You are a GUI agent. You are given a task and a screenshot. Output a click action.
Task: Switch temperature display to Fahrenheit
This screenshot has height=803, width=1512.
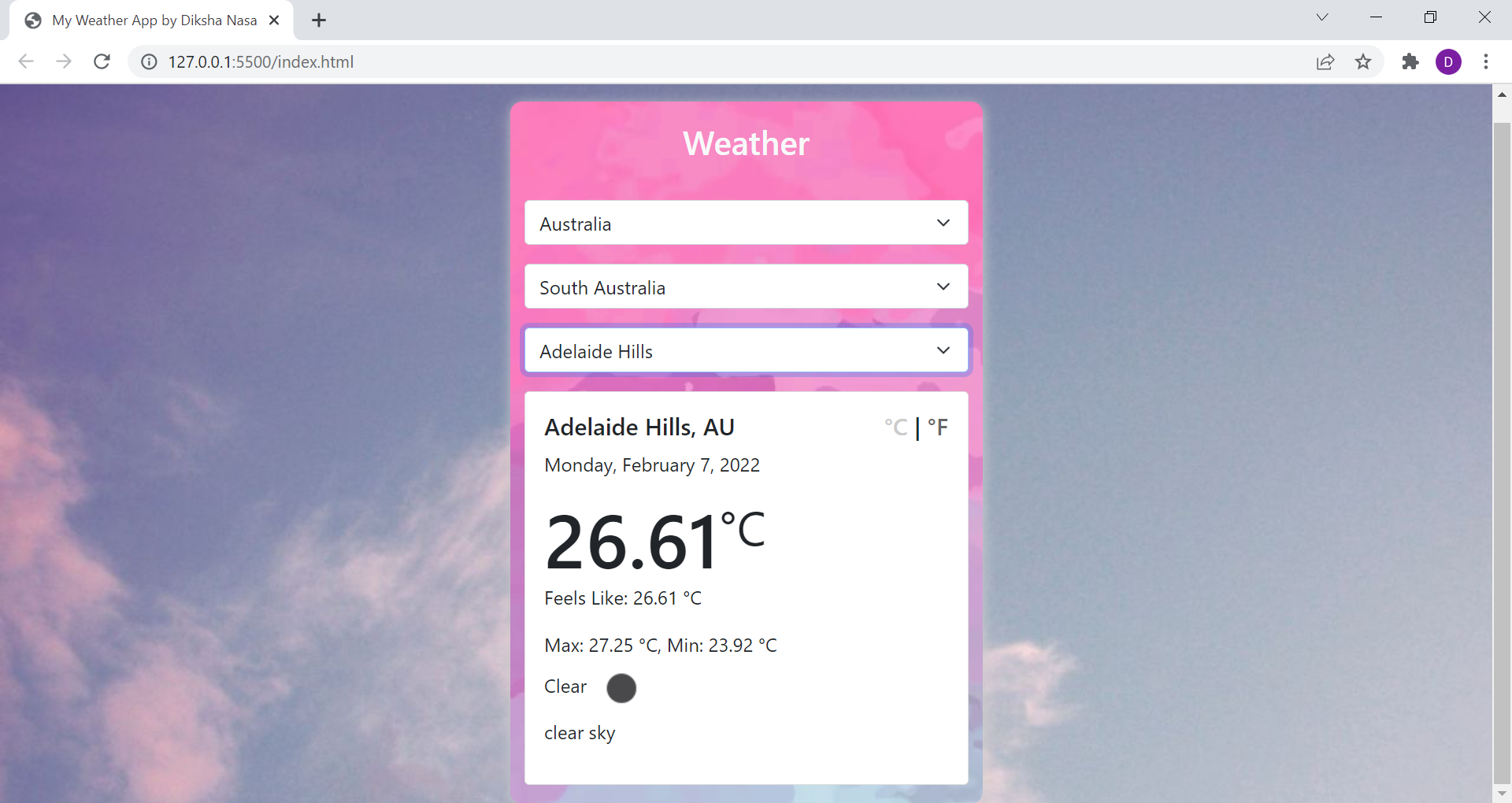click(937, 427)
